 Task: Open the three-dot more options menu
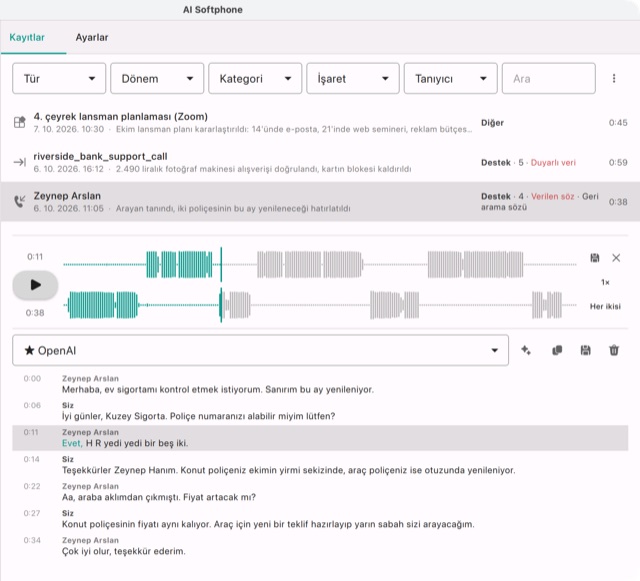614,78
